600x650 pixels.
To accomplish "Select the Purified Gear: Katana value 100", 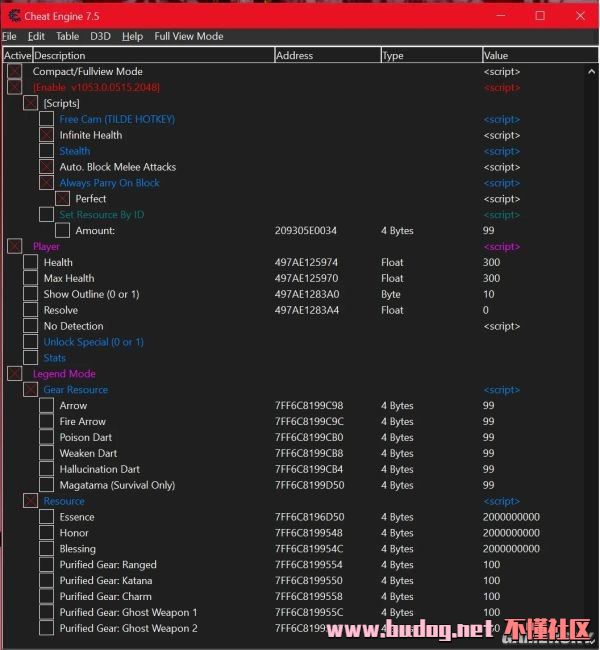I will coord(491,581).
